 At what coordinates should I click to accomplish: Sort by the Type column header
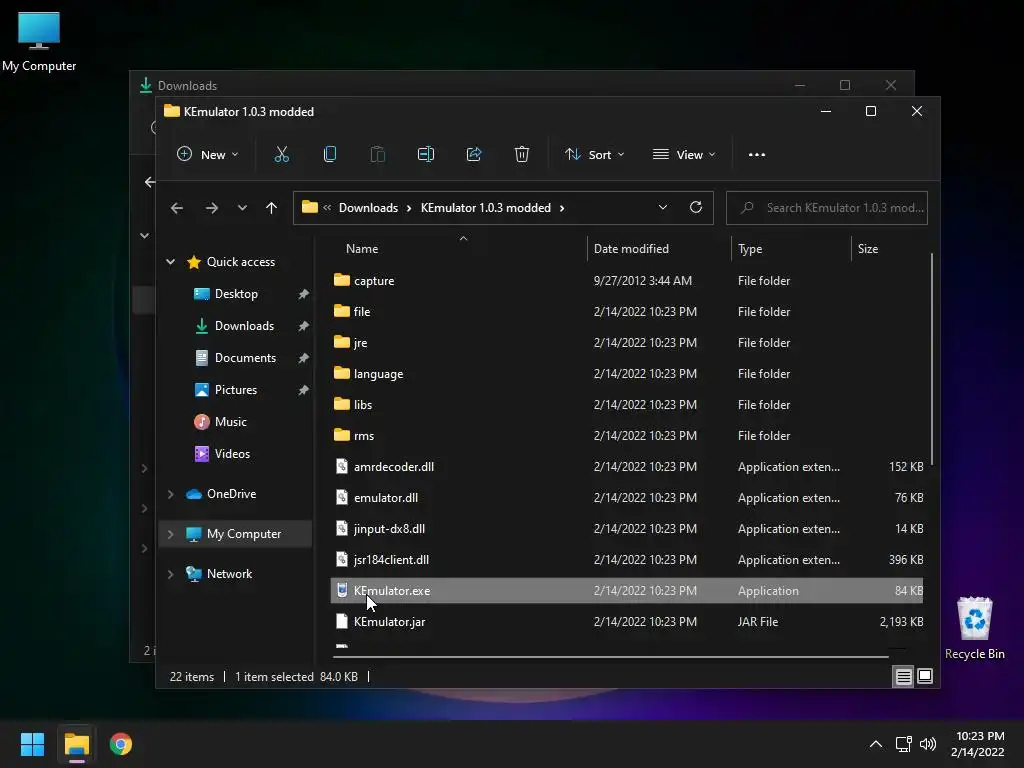point(750,249)
